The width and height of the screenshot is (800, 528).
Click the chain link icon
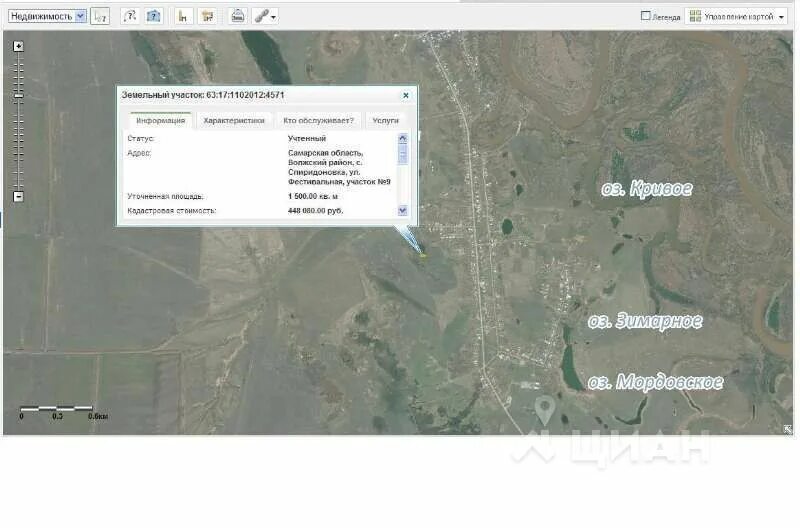(261, 16)
